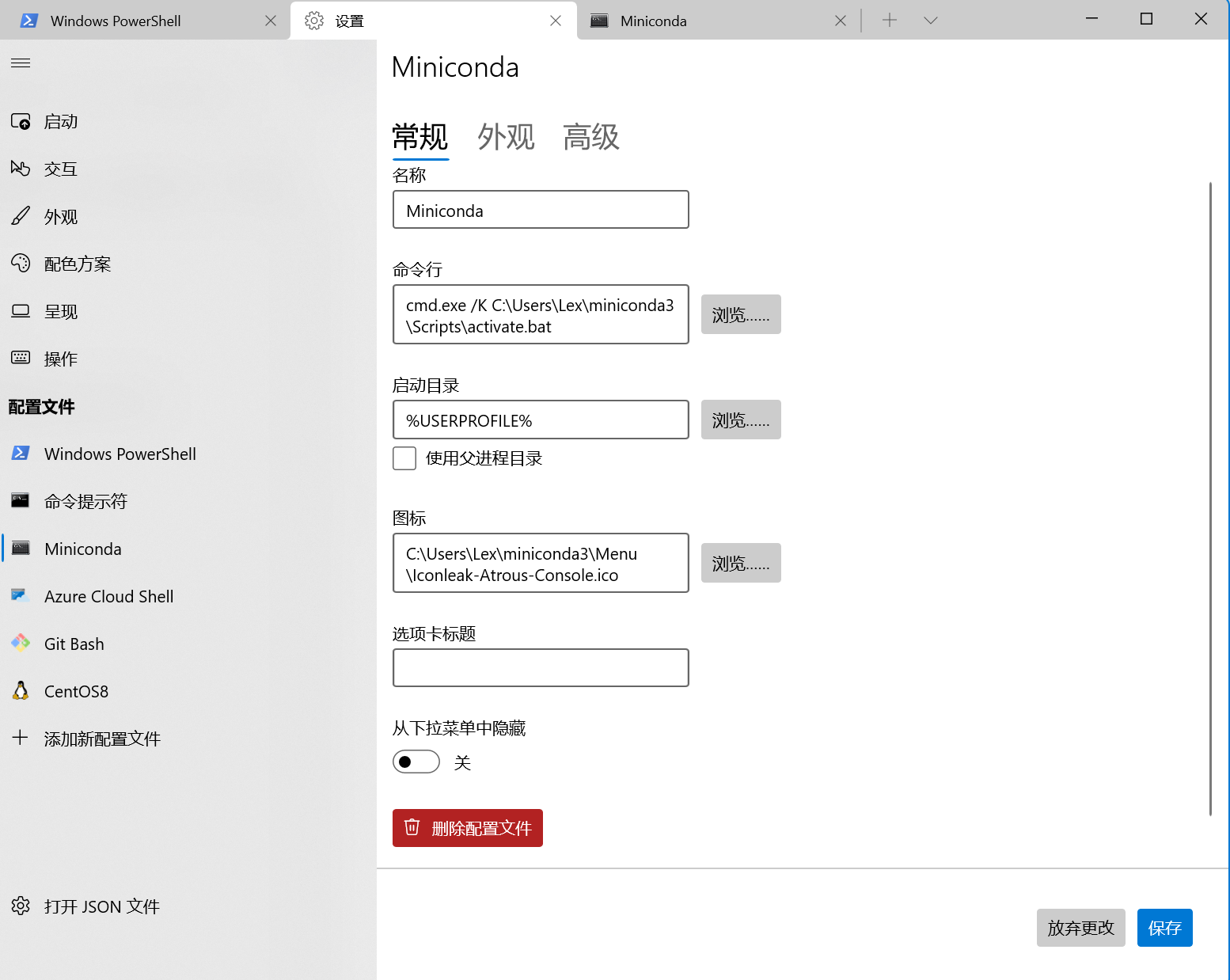Screen dimensions: 1230x980
Task: Switch to the 高级 tab
Action: (590, 137)
